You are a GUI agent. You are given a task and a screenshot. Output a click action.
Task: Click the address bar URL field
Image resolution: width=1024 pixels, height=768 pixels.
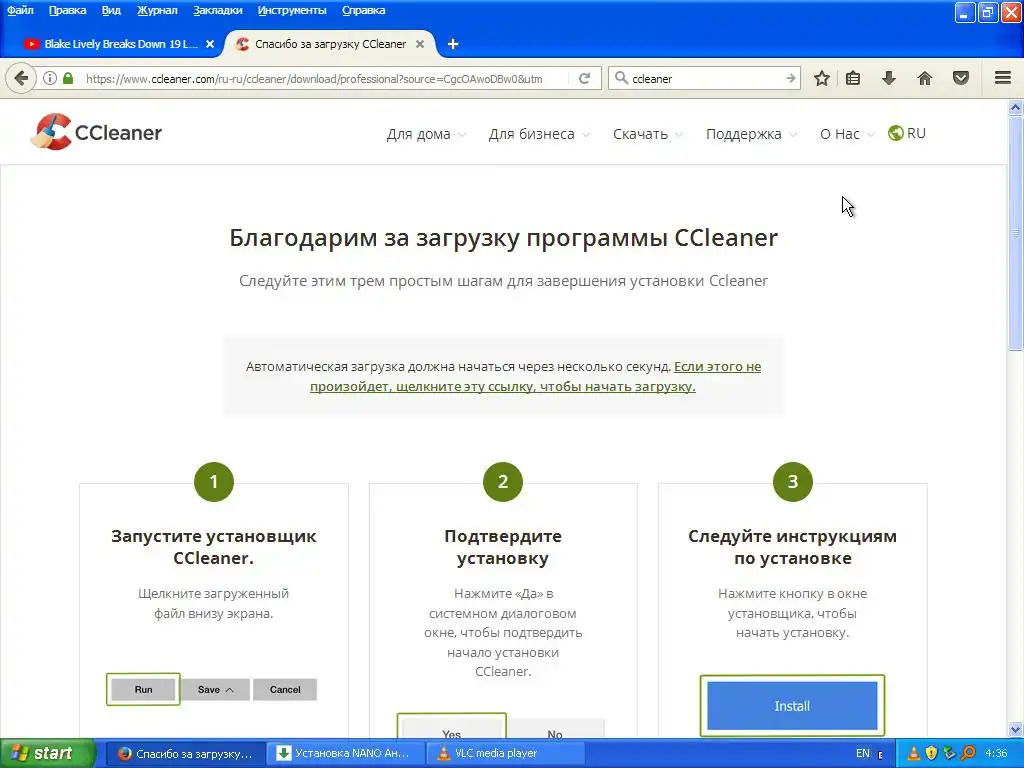click(x=314, y=78)
